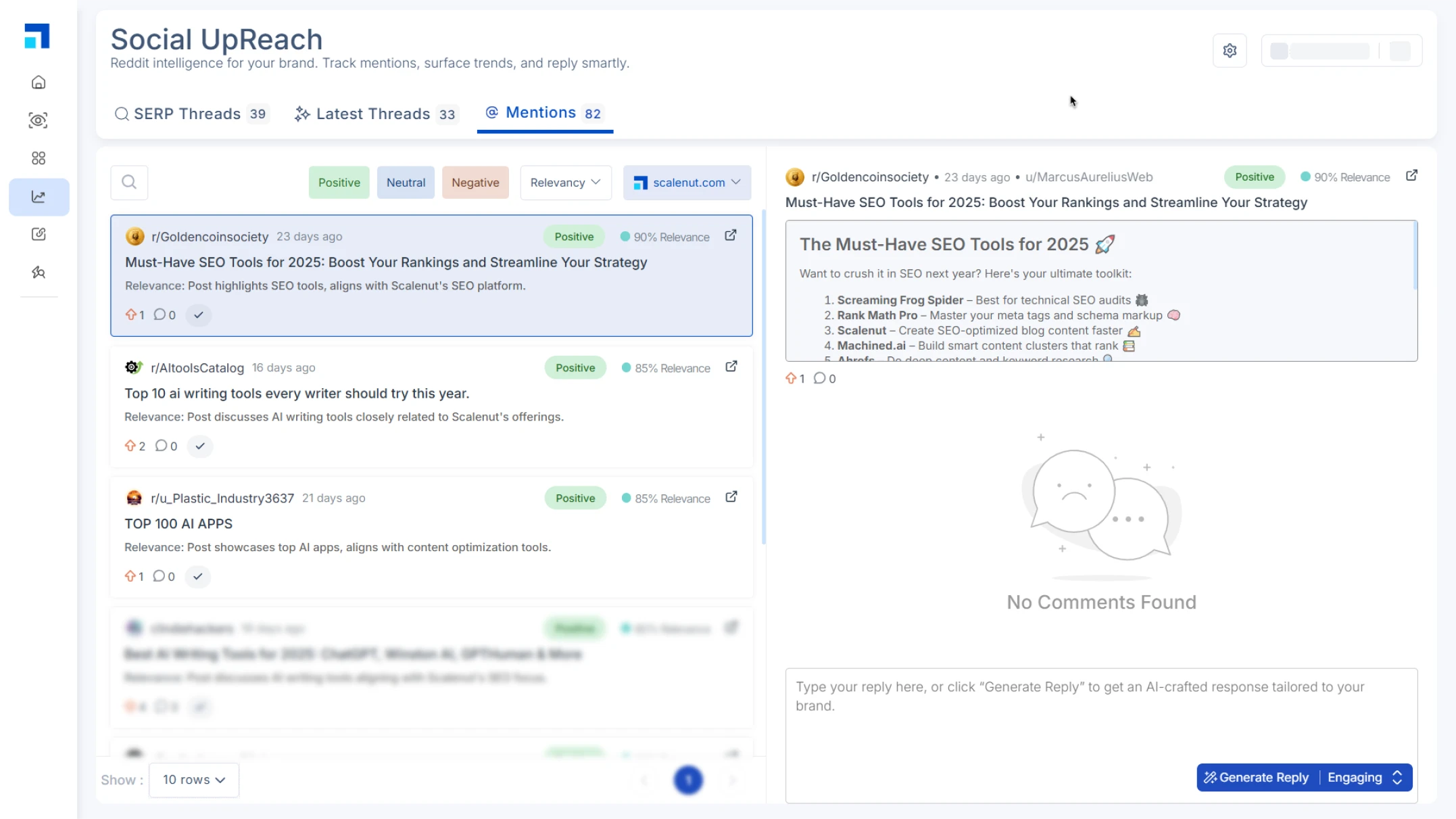Open the star search sidebar icon
Screen dimensions: 1456x819
pos(39,273)
